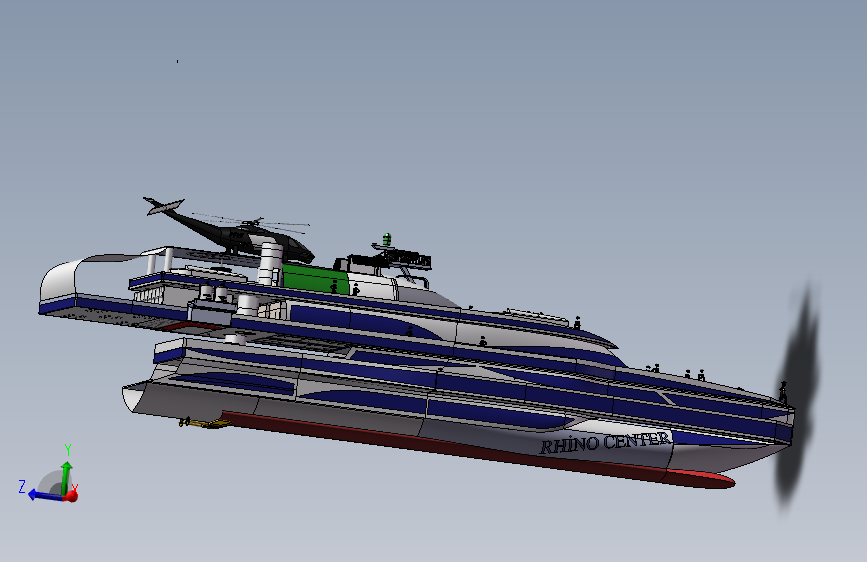The width and height of the screenshot is (867, 562).
Task: Click the blue Z axis arrow of the triad
Action: click(x=43, y=495)
